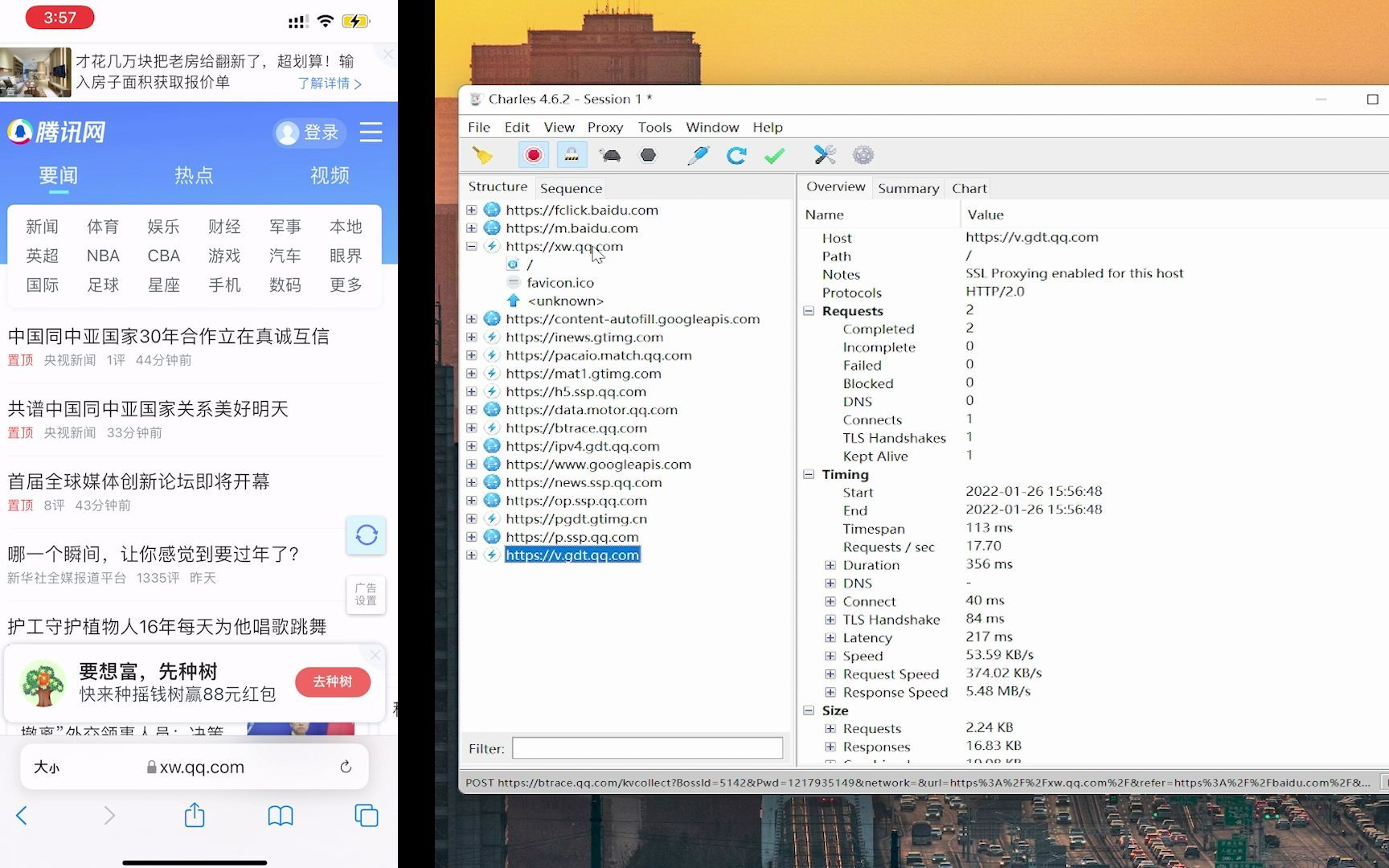1389x868 pixels.
Task: Toggle the red Record button
Action: click(533, 155)
